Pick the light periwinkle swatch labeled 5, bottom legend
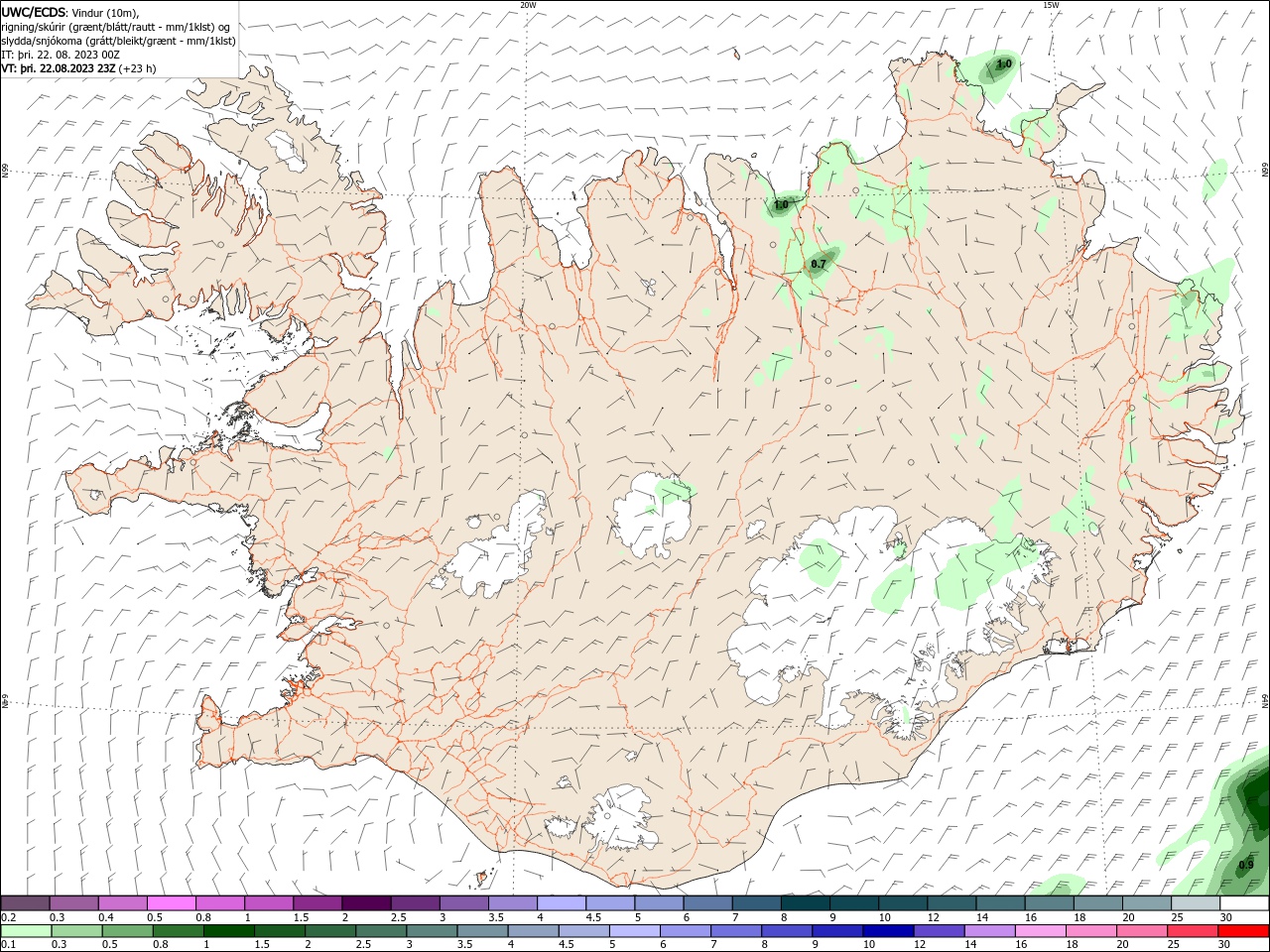 coord(634,931)
